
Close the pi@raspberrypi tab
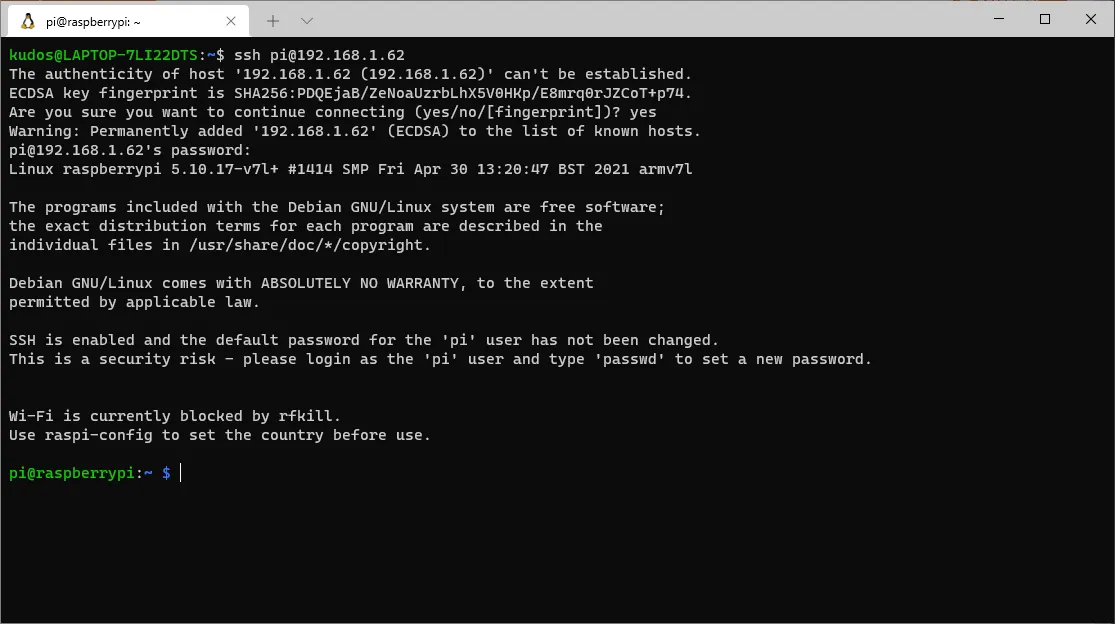pos(231,21)
